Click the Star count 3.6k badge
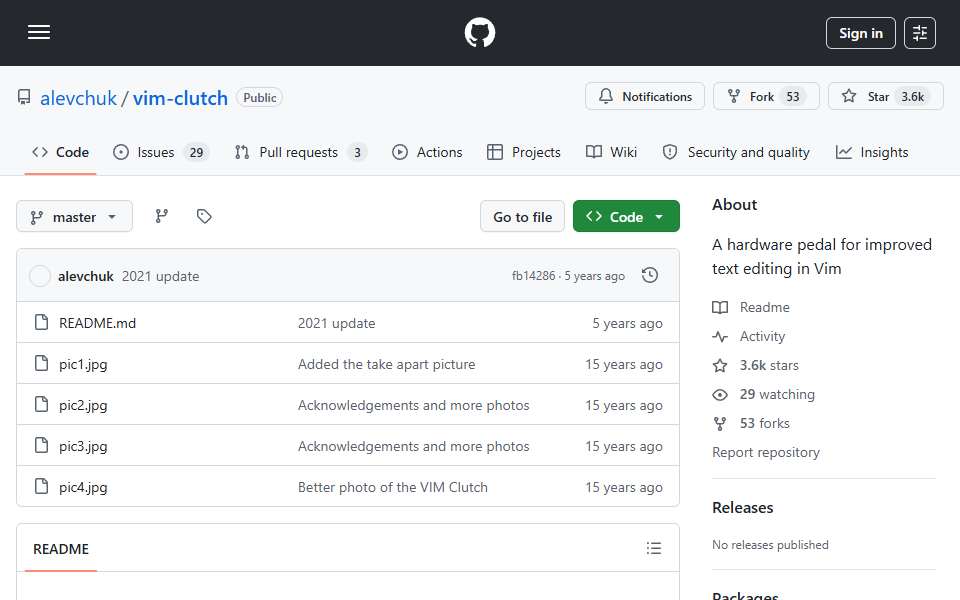 912,97
